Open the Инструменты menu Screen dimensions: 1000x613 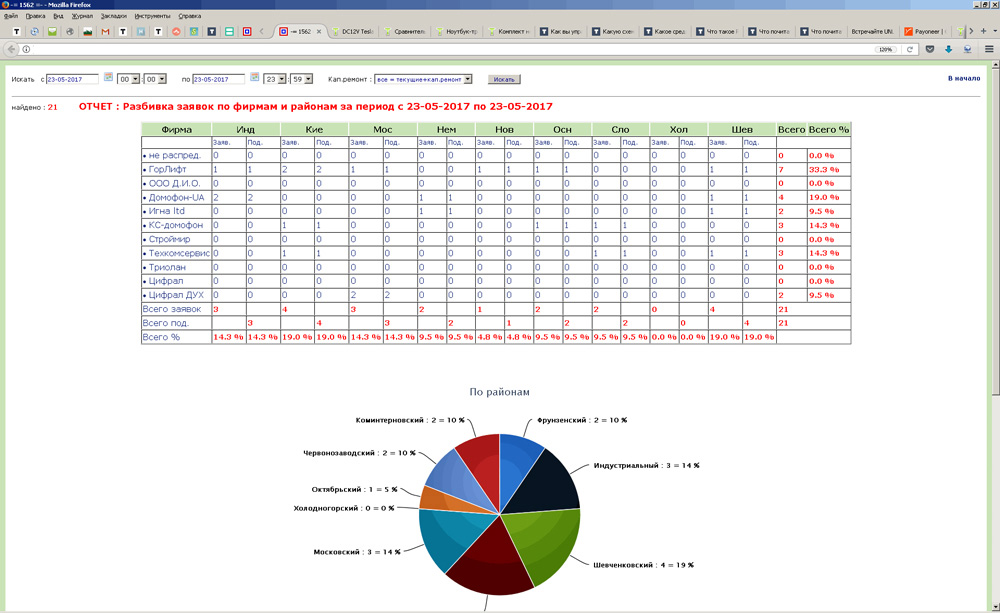[x=152, y=16]
